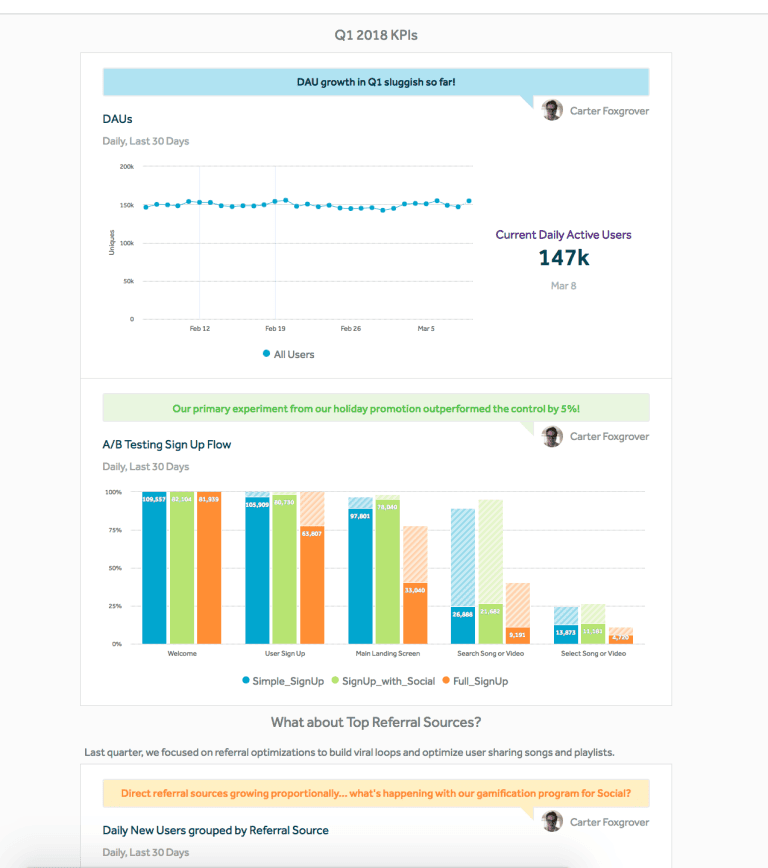This screenshot has width=768, height=868.
Task: Click the green holiday promotion experiment banner
Action: click(x=375, y=408)
